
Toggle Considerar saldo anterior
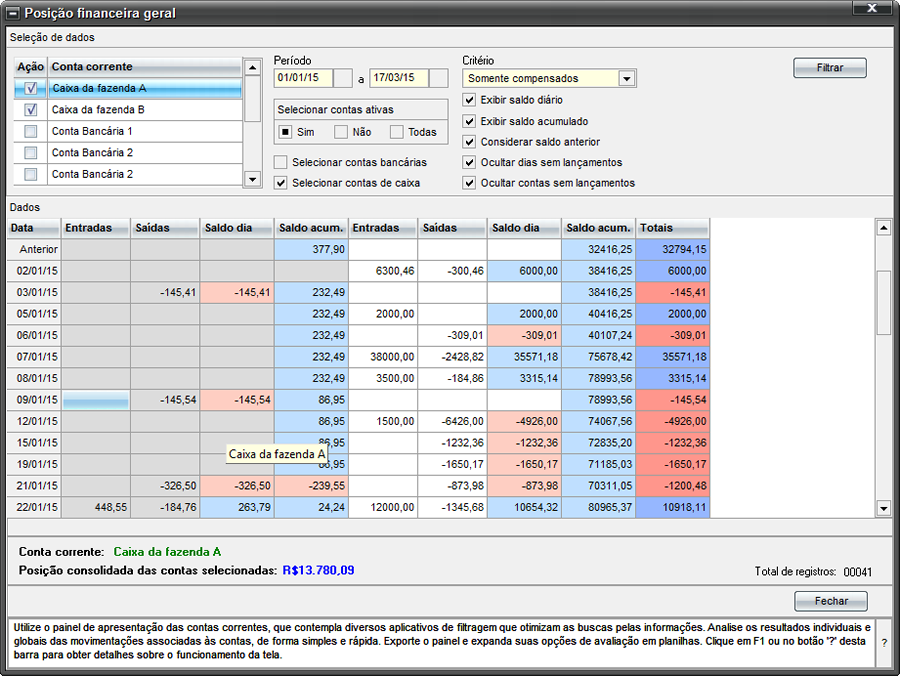coord(469,142)
